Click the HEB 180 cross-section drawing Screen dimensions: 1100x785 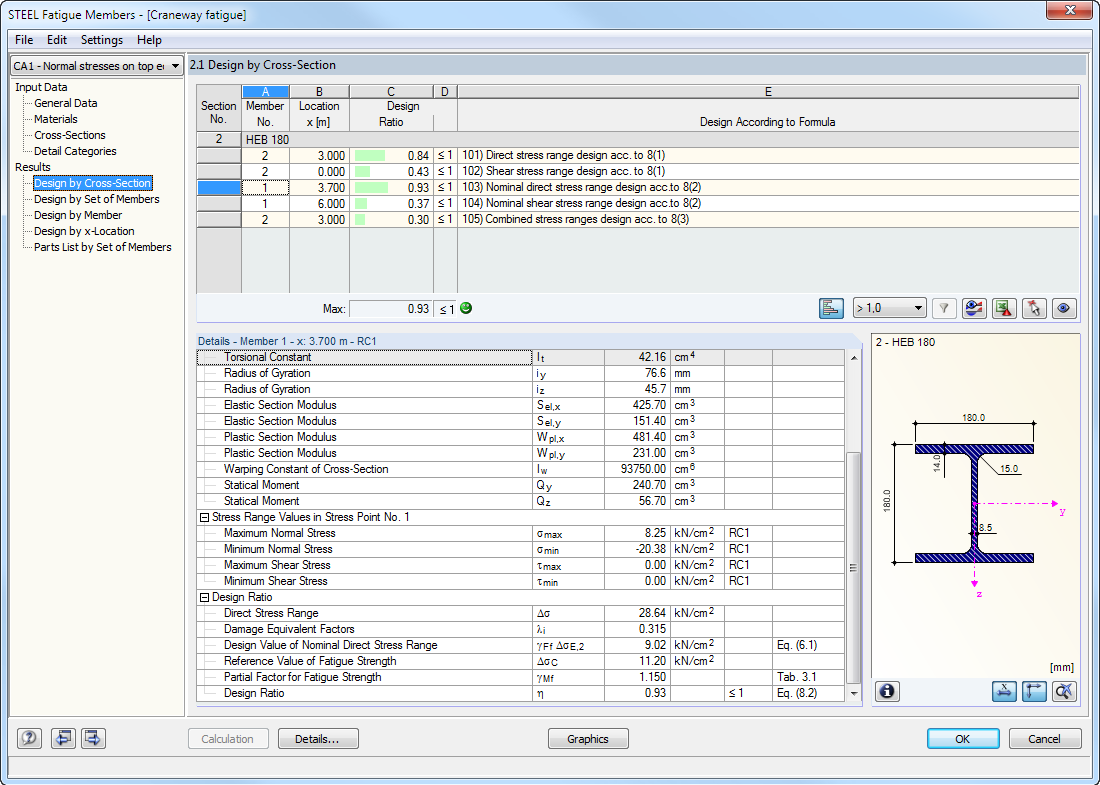tap(974, 504)
